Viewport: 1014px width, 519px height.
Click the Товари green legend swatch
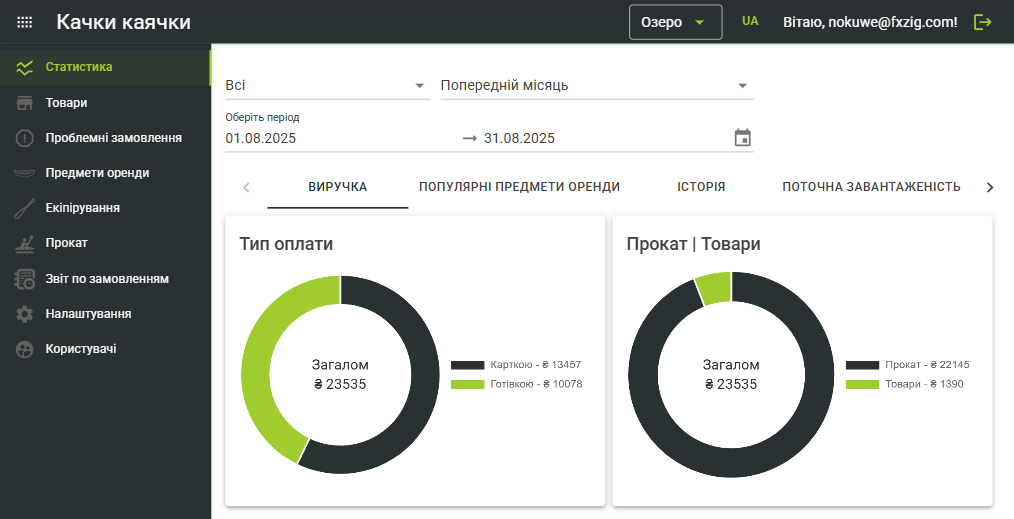tap(863, 385)
